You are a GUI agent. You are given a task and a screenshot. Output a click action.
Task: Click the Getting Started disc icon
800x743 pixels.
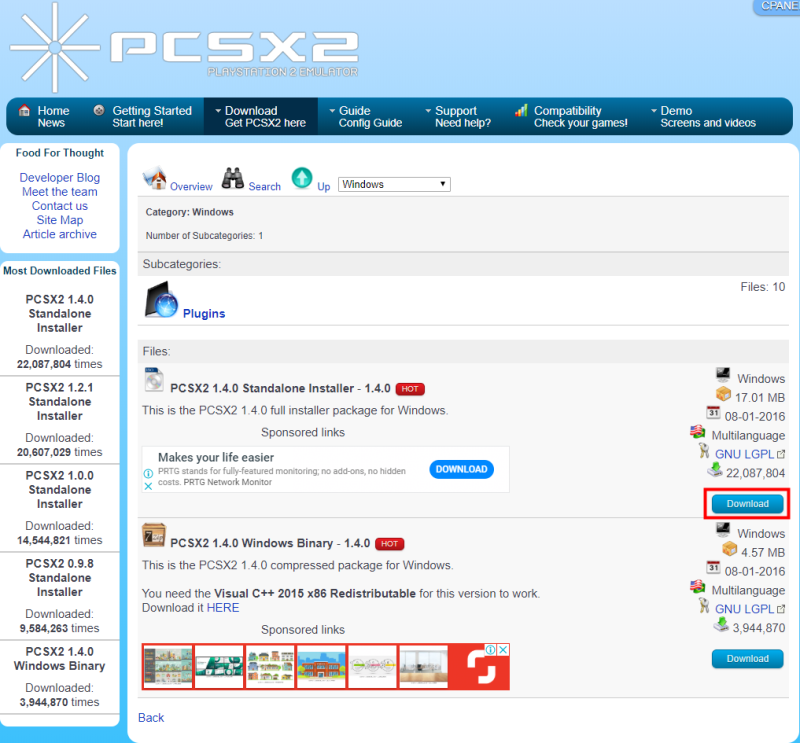pos(99,110)
